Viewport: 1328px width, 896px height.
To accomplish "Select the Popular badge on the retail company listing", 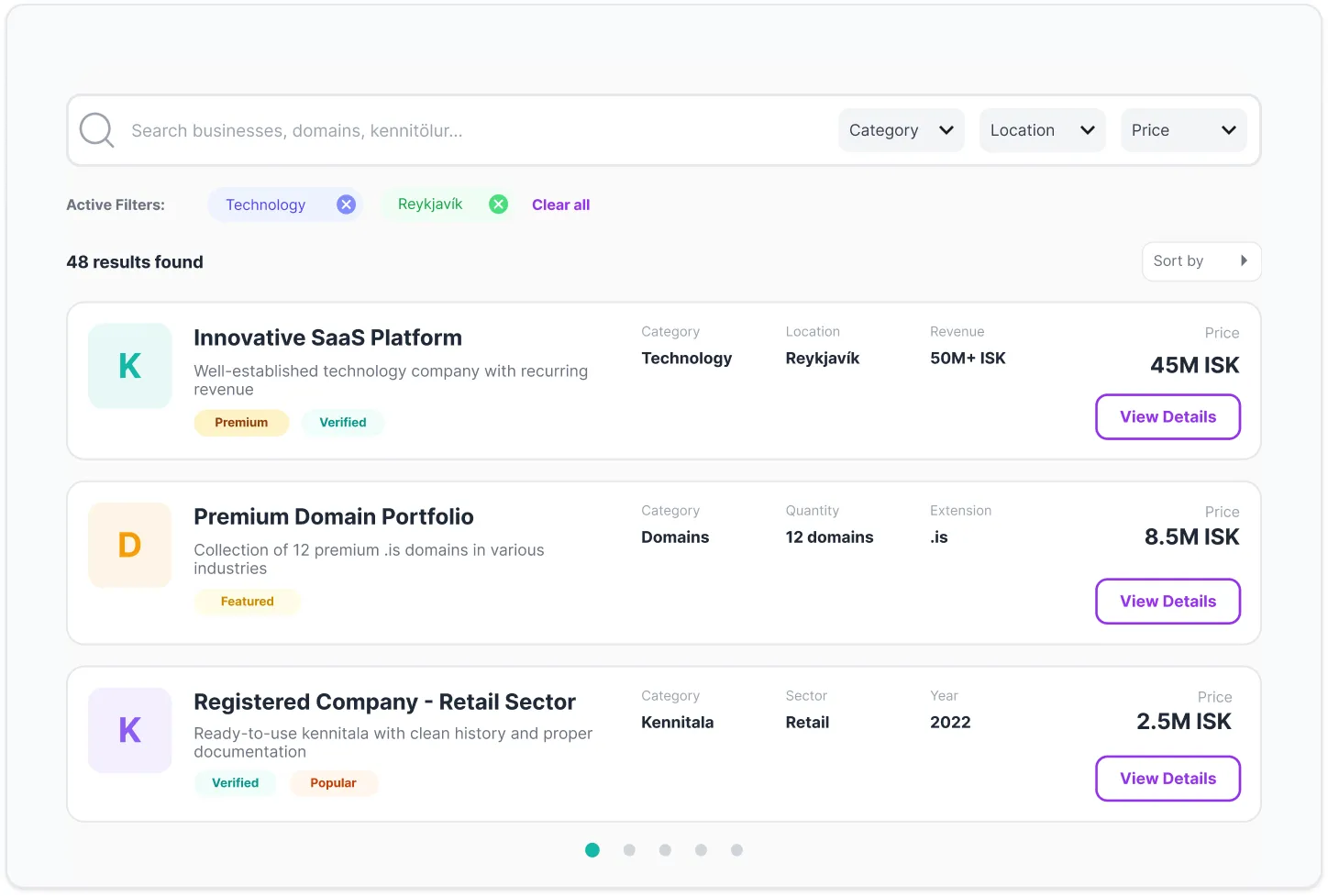I will pyautogui.click(x=334, y=782).
